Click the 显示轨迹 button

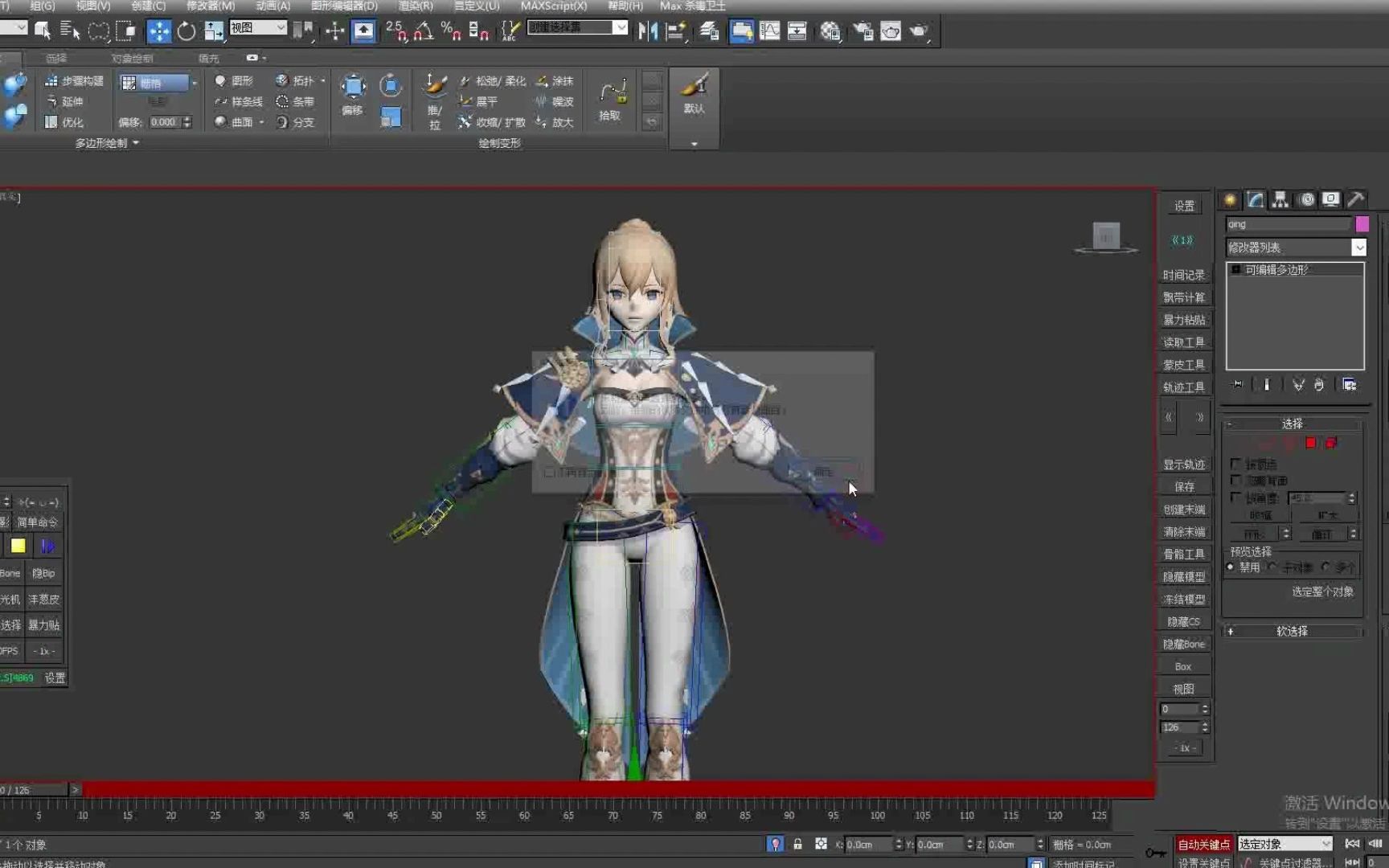pos(1183,465)
